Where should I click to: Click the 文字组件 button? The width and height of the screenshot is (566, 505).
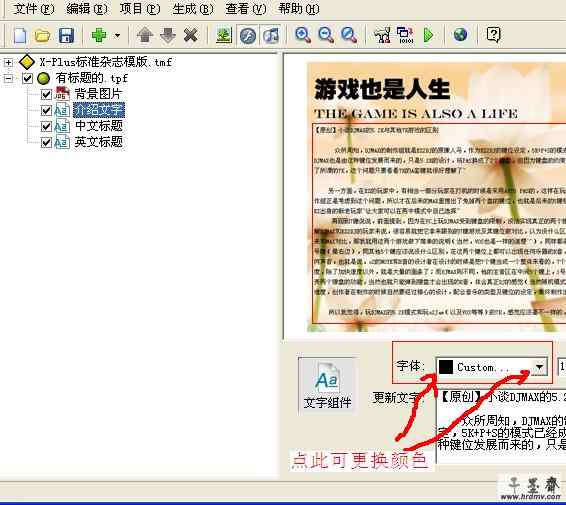(x=327, y=386)
